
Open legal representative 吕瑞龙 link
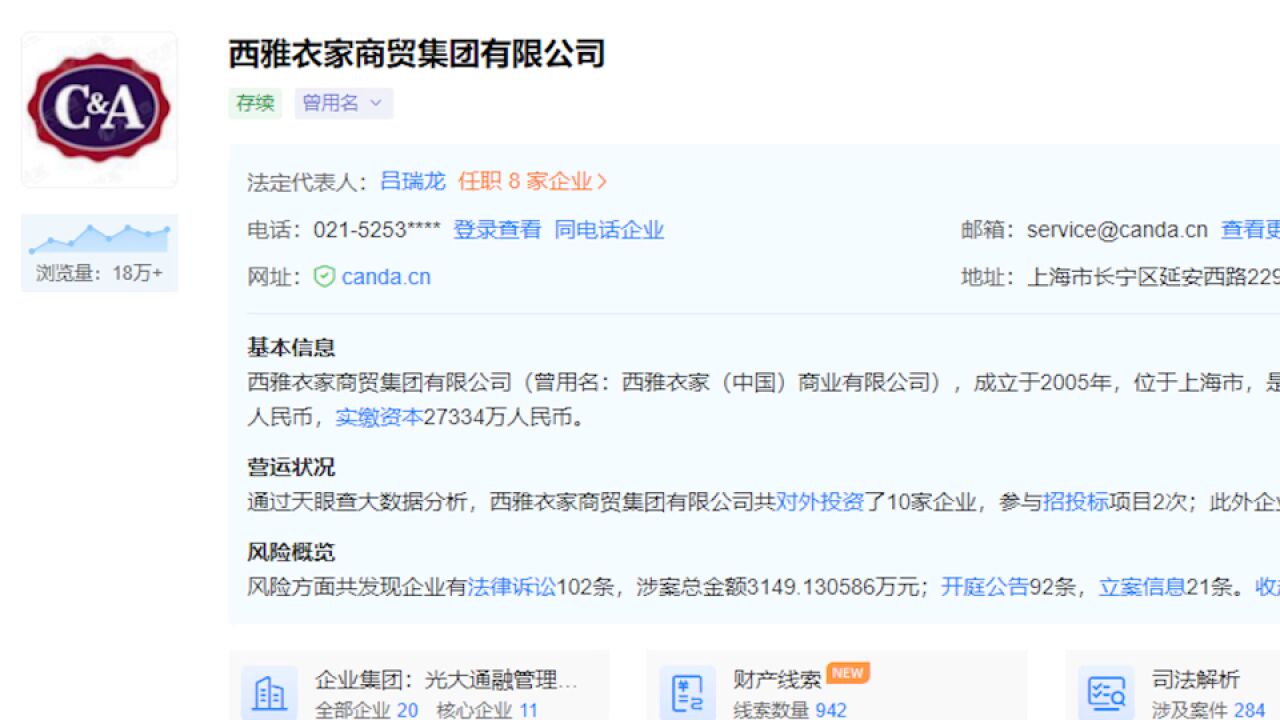[413, 181]
